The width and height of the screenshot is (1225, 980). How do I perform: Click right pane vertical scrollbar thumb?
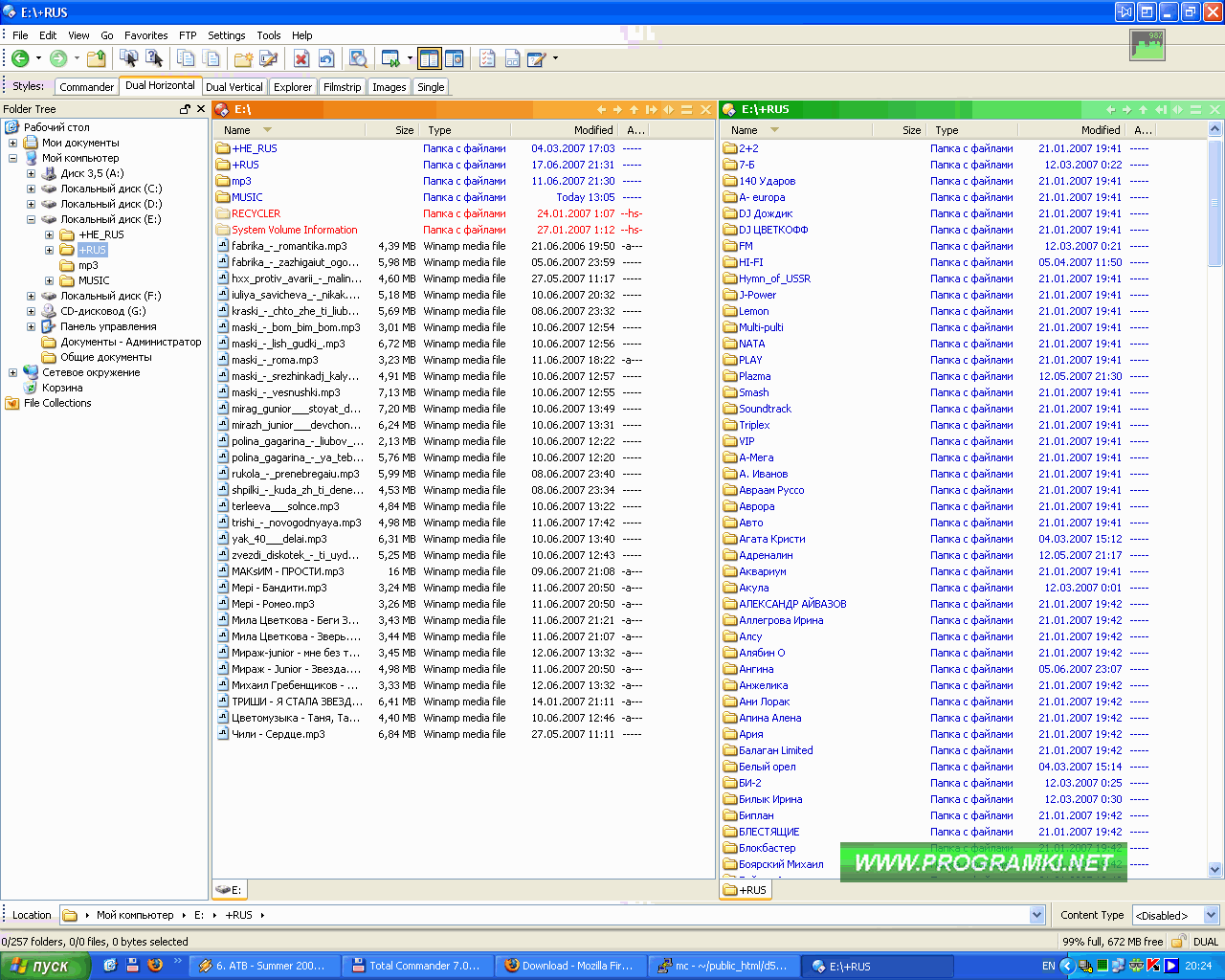(1215, 202)
